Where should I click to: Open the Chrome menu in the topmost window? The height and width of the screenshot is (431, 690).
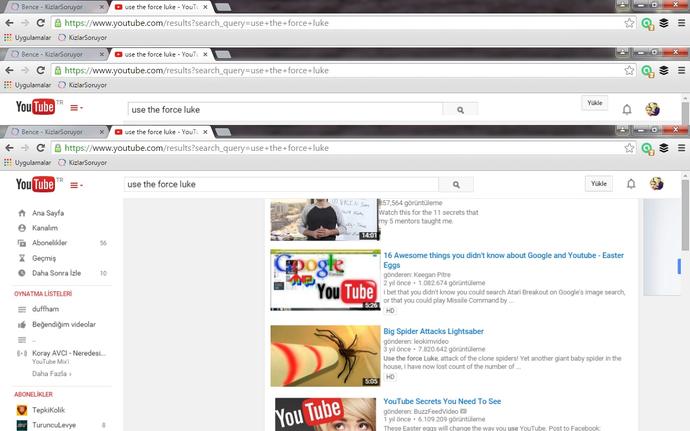click(681, 23)
